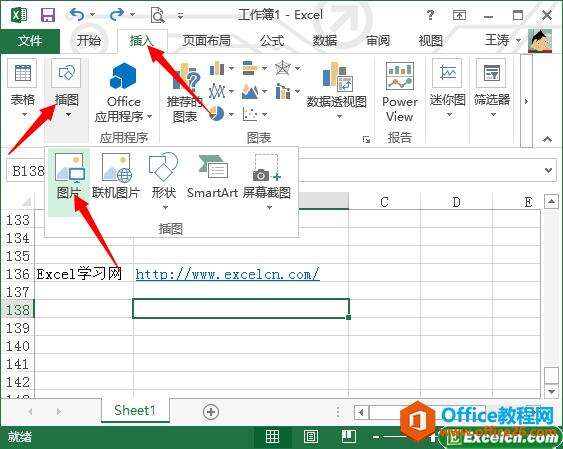Insert 数据透视图 pivot chart
Screen dimensions: 563x449
pyautogui.click(x=336, y=90)
